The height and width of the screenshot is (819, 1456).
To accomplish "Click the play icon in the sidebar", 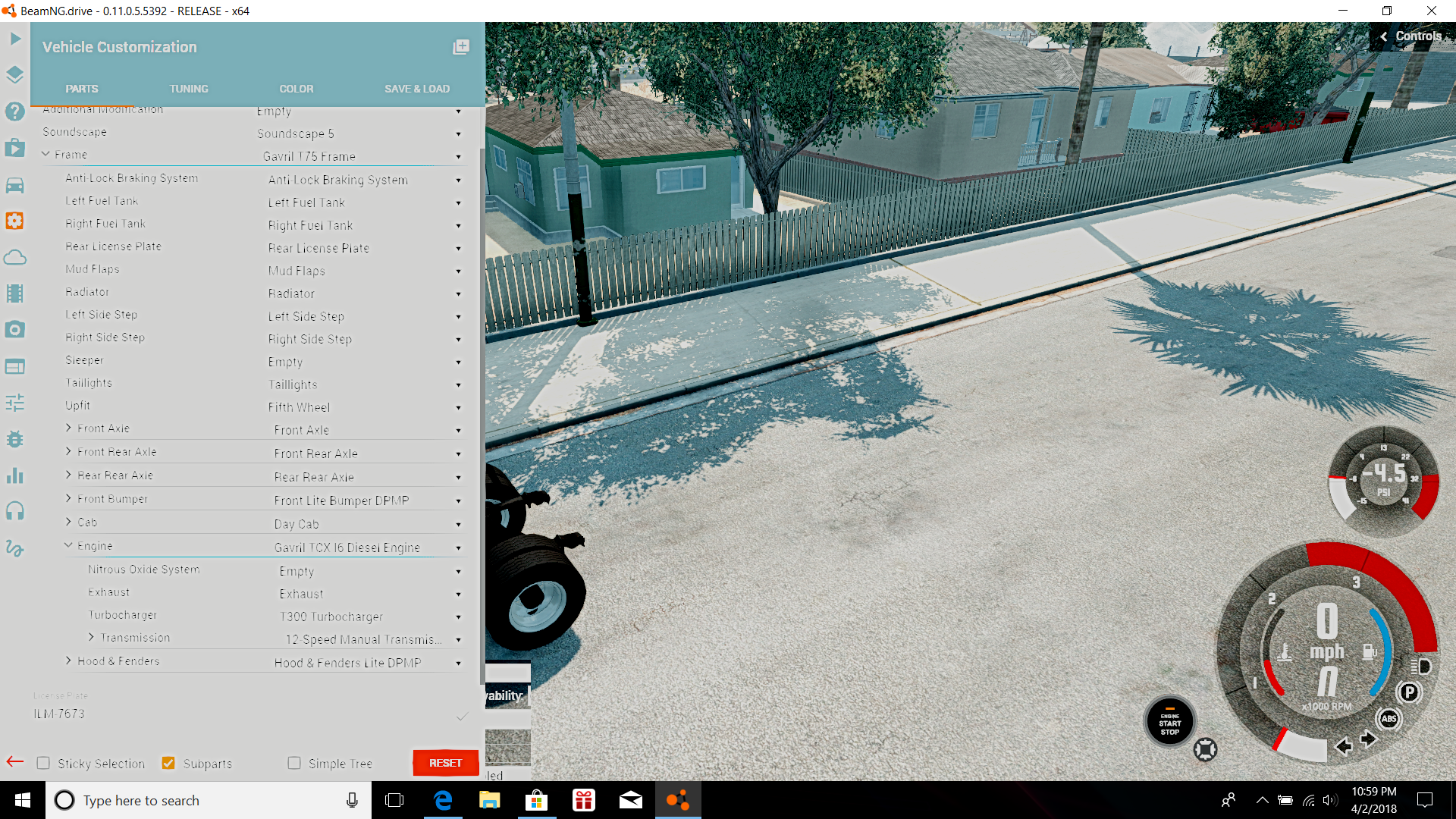I will pyautogui.click(x=15, y=39).
